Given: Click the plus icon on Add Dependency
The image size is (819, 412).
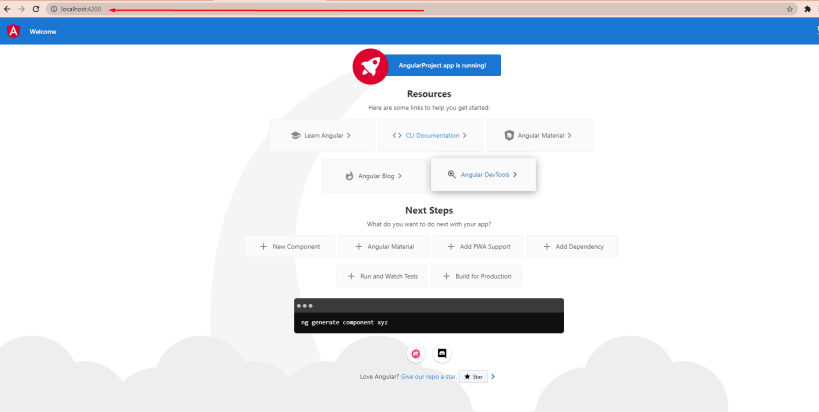Looking at the screenshot, I should click(x=546, y=246).
